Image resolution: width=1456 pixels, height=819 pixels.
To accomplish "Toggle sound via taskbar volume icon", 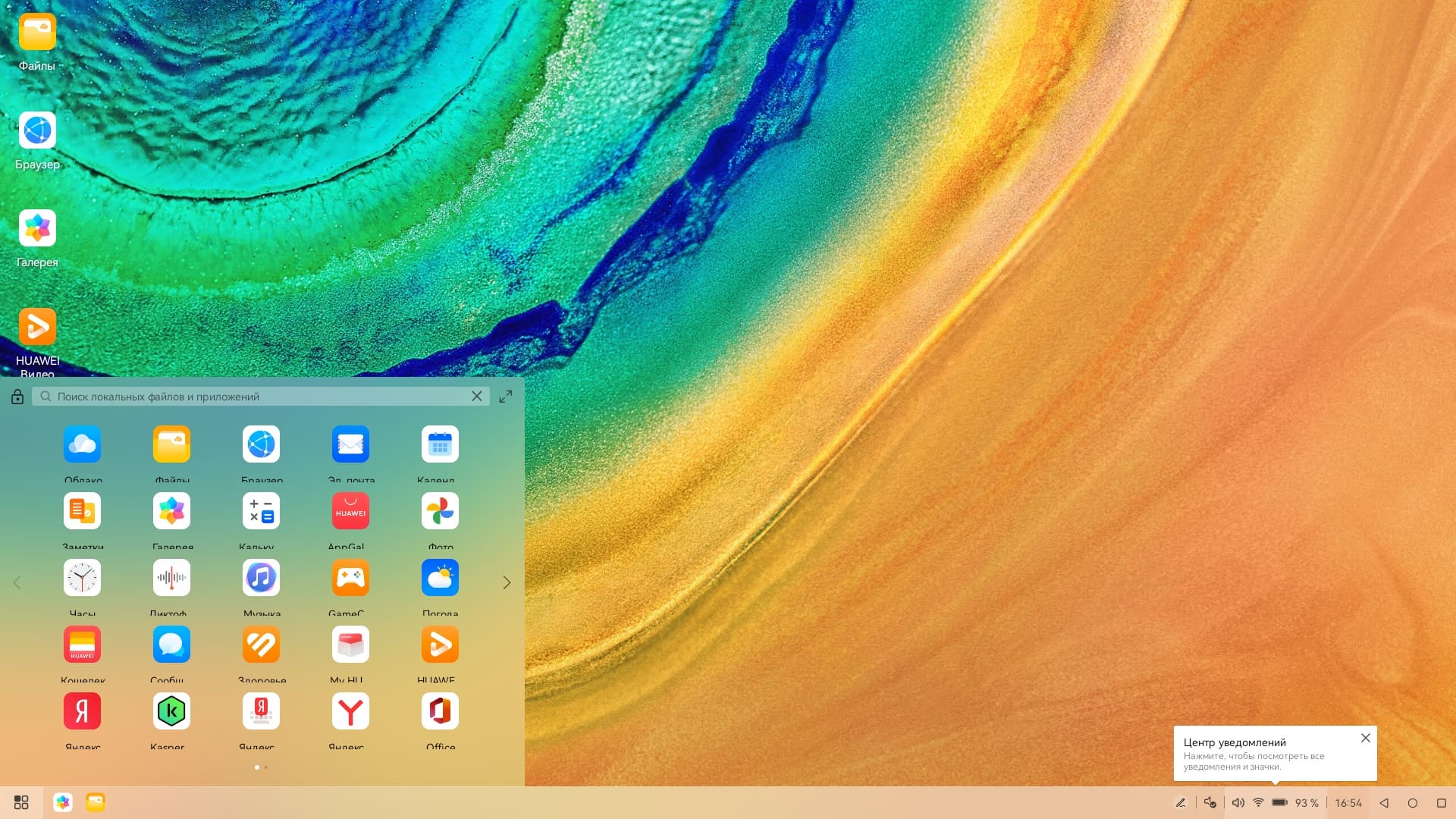I will (1238, 802).
